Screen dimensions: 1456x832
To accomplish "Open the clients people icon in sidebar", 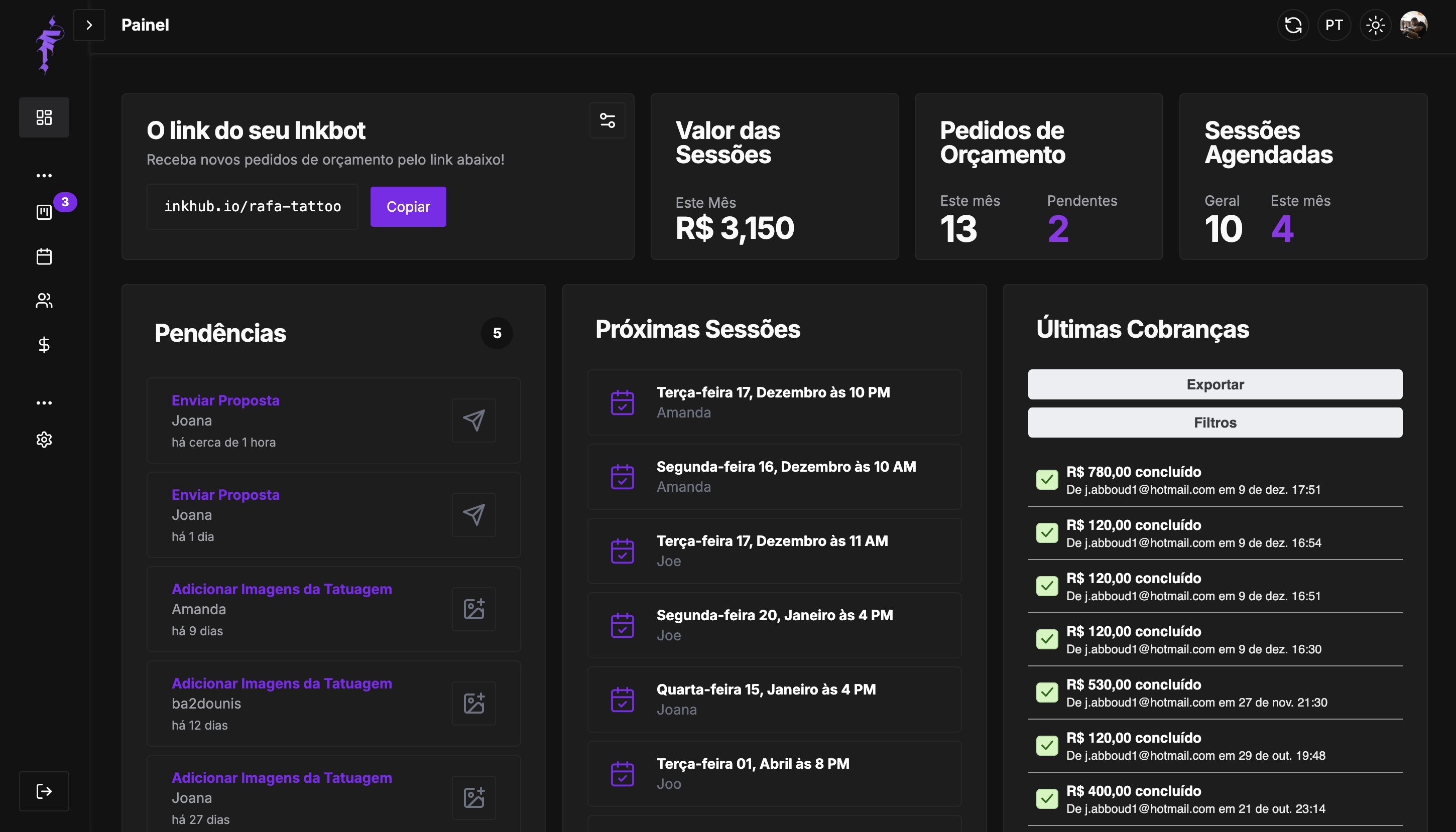I will coord(44,301).
